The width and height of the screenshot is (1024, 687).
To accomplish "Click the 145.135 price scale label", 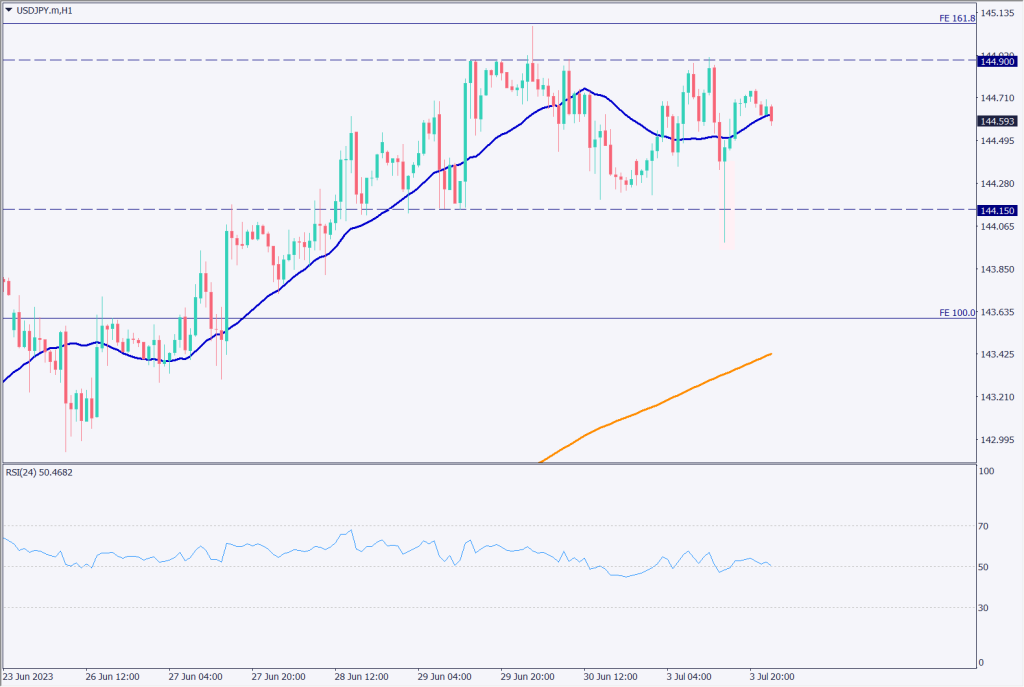I will (x=995, y=13).
